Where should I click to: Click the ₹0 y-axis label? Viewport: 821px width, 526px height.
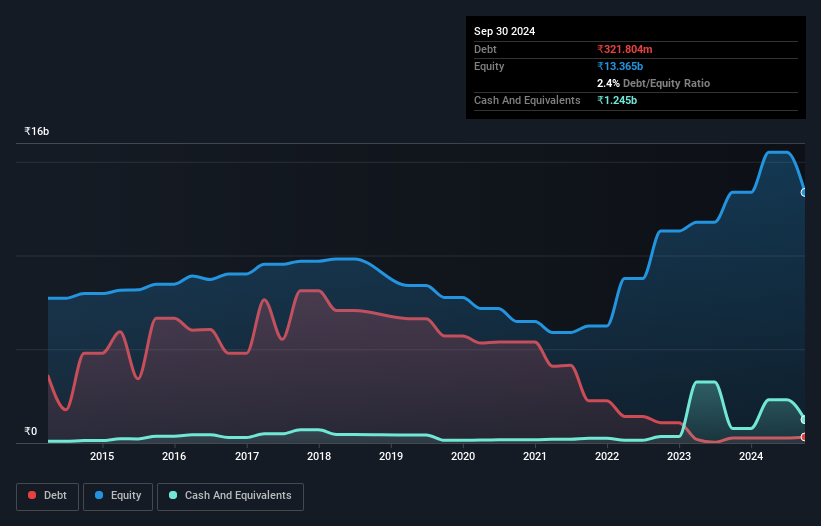31,431
